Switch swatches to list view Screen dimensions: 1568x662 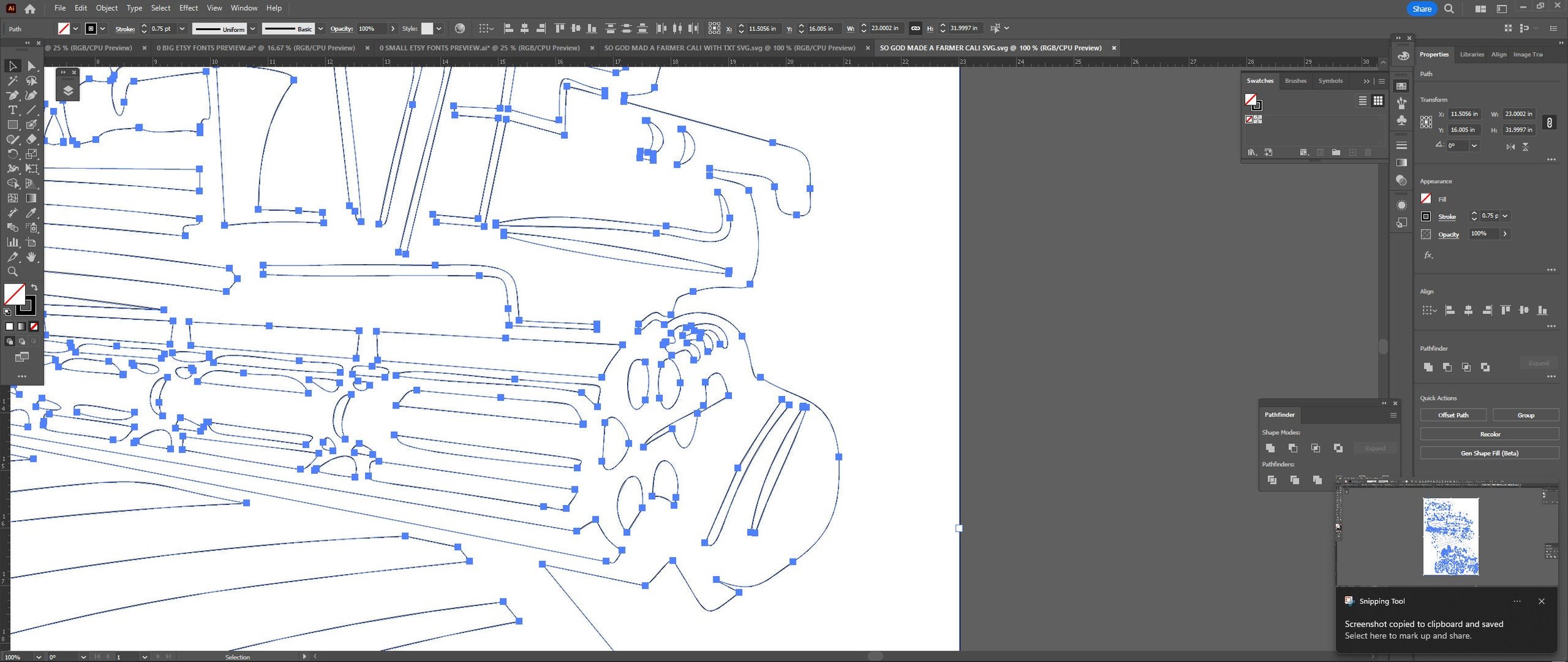pyautogui.click(x=1362, y=100)
